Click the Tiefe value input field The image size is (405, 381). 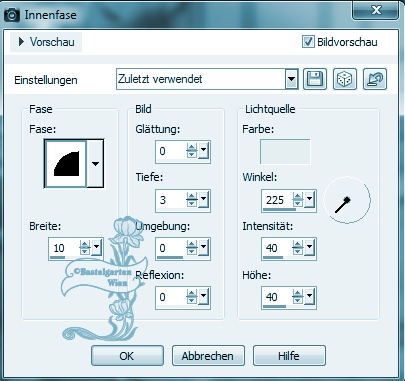click(171, 200)
